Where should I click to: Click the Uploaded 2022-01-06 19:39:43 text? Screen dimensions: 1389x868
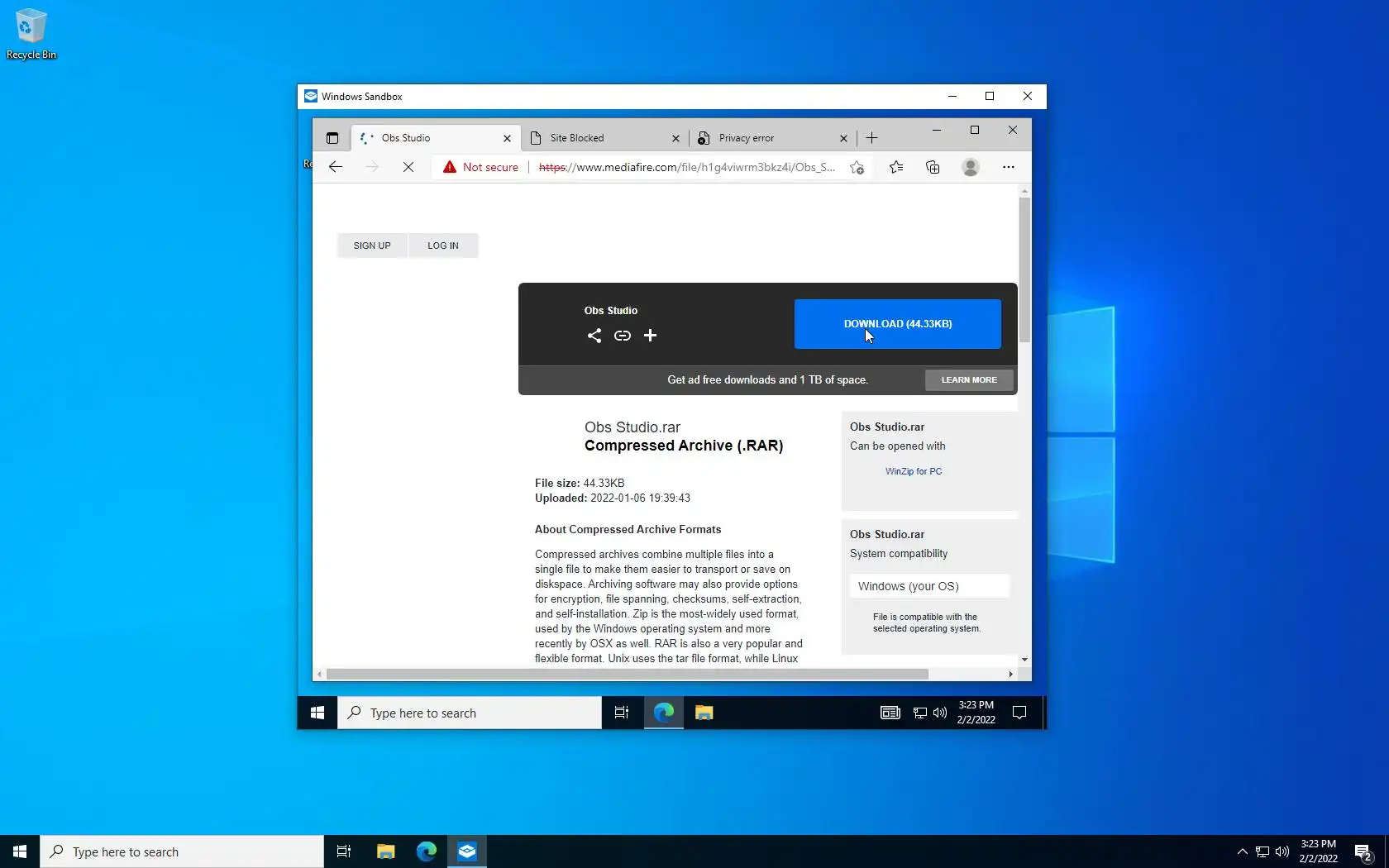pyautogui.click(x=613, y=498)
